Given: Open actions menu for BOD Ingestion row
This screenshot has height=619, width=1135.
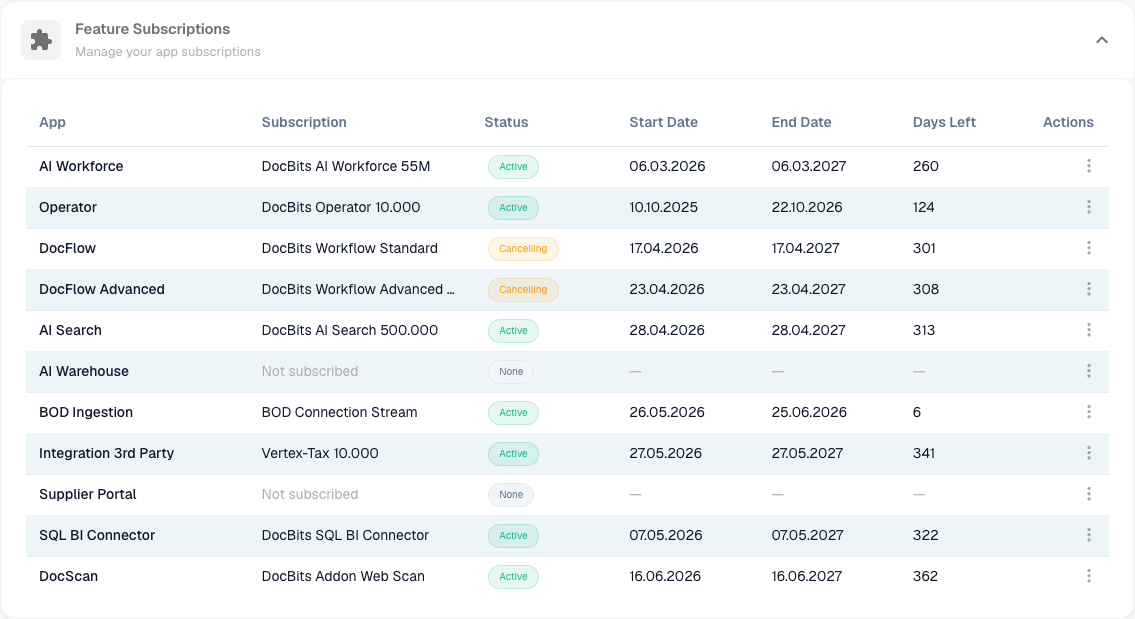Looking at the screenshot, I should point(1088,413).
